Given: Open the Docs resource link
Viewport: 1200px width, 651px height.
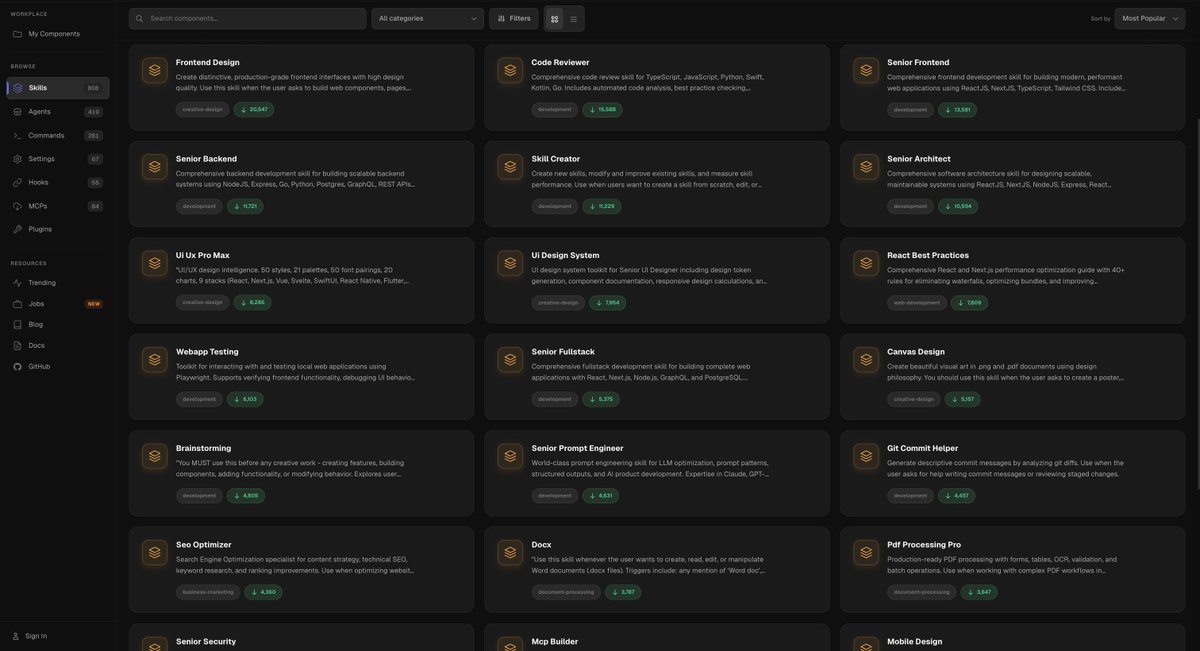Looking at the screenshot, I should tap(57, 345).
